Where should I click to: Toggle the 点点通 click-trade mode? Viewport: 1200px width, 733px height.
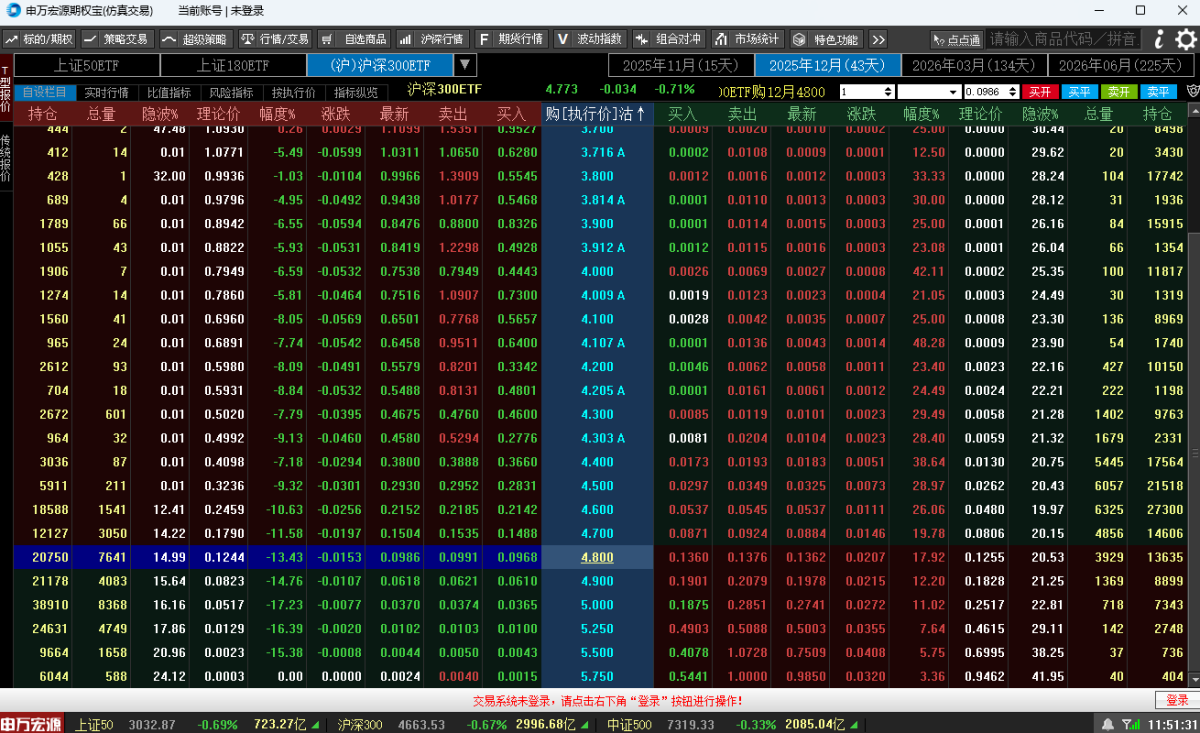pos(955,39)
